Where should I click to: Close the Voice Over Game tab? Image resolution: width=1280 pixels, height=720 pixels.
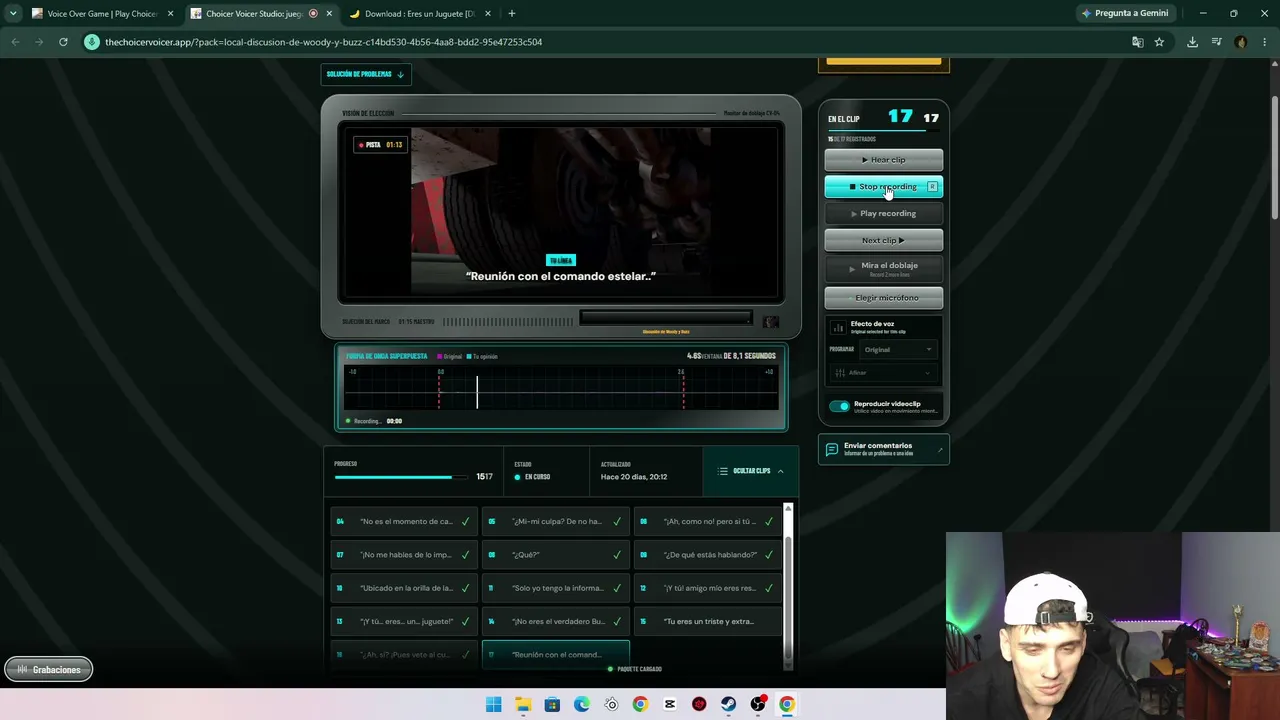tap(170, 14)
